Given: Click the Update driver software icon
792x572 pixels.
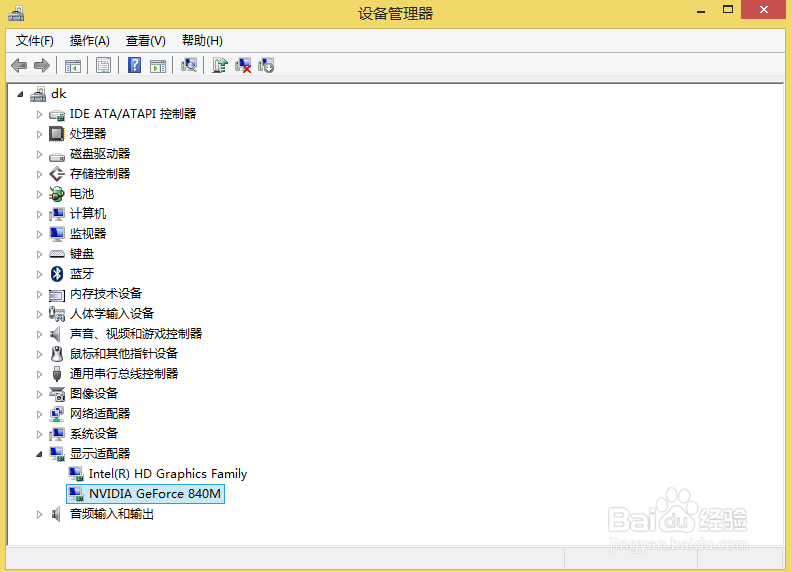Looking at the screenshot, I should tap(220, 65).
